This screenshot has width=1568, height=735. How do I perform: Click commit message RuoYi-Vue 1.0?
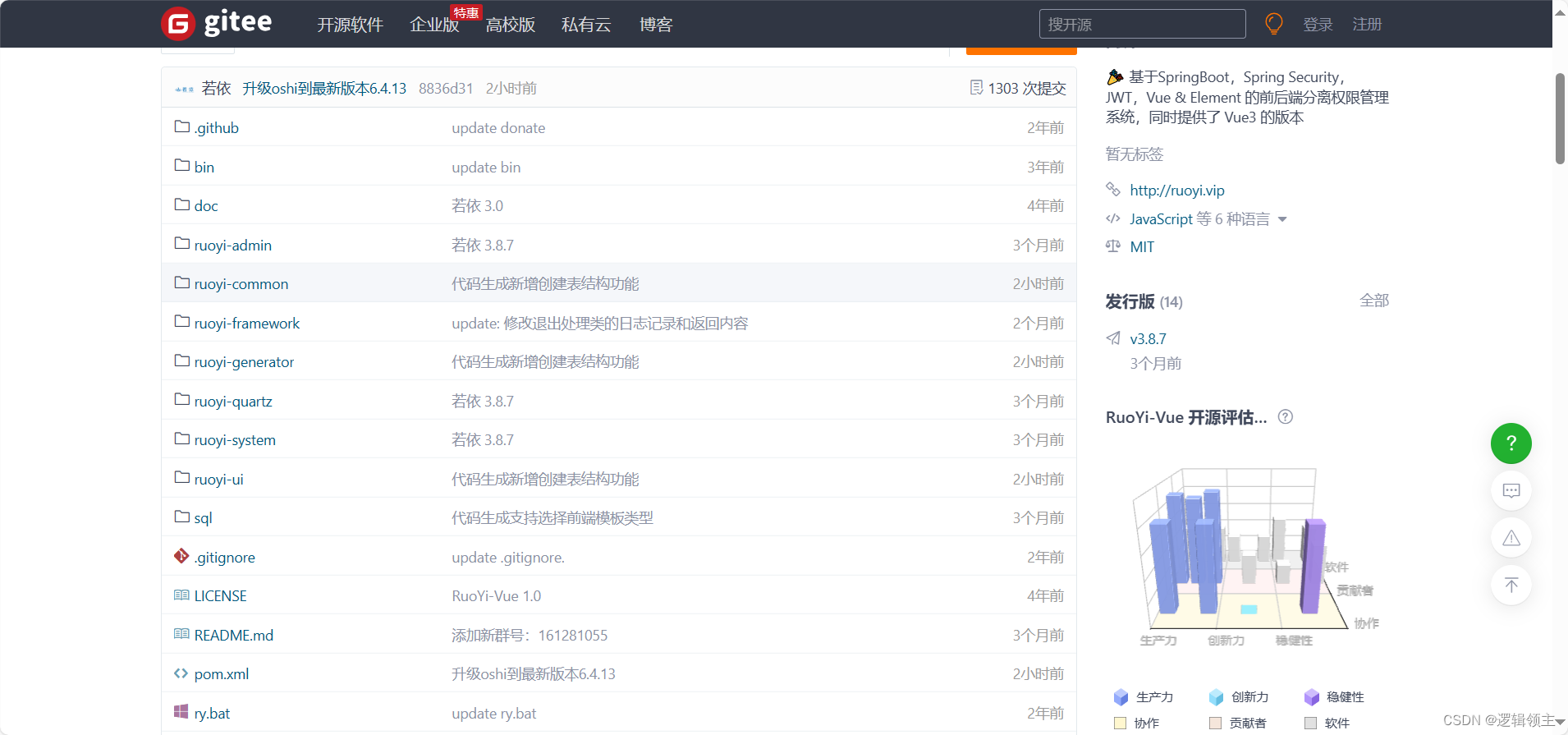[x=497, y=595]
